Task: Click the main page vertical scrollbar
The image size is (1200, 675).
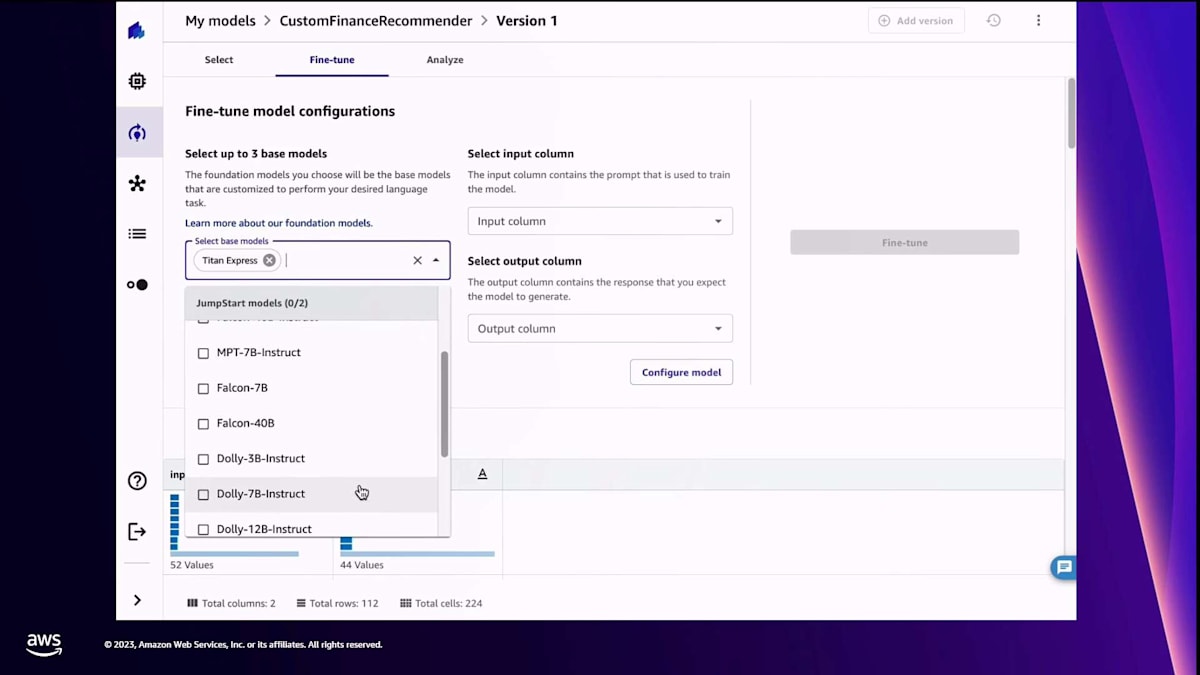Action: pyautogui.click(x=1071, y=114)
